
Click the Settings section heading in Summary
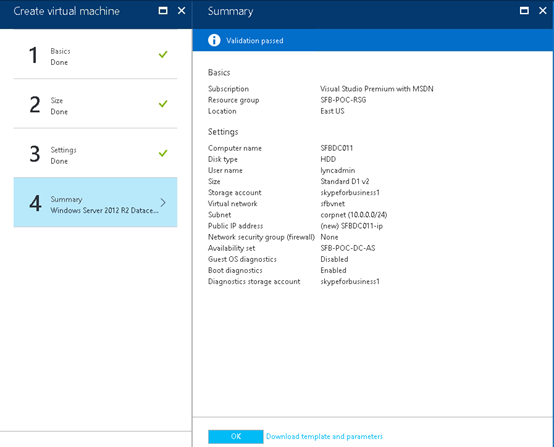tap(223, 132)
